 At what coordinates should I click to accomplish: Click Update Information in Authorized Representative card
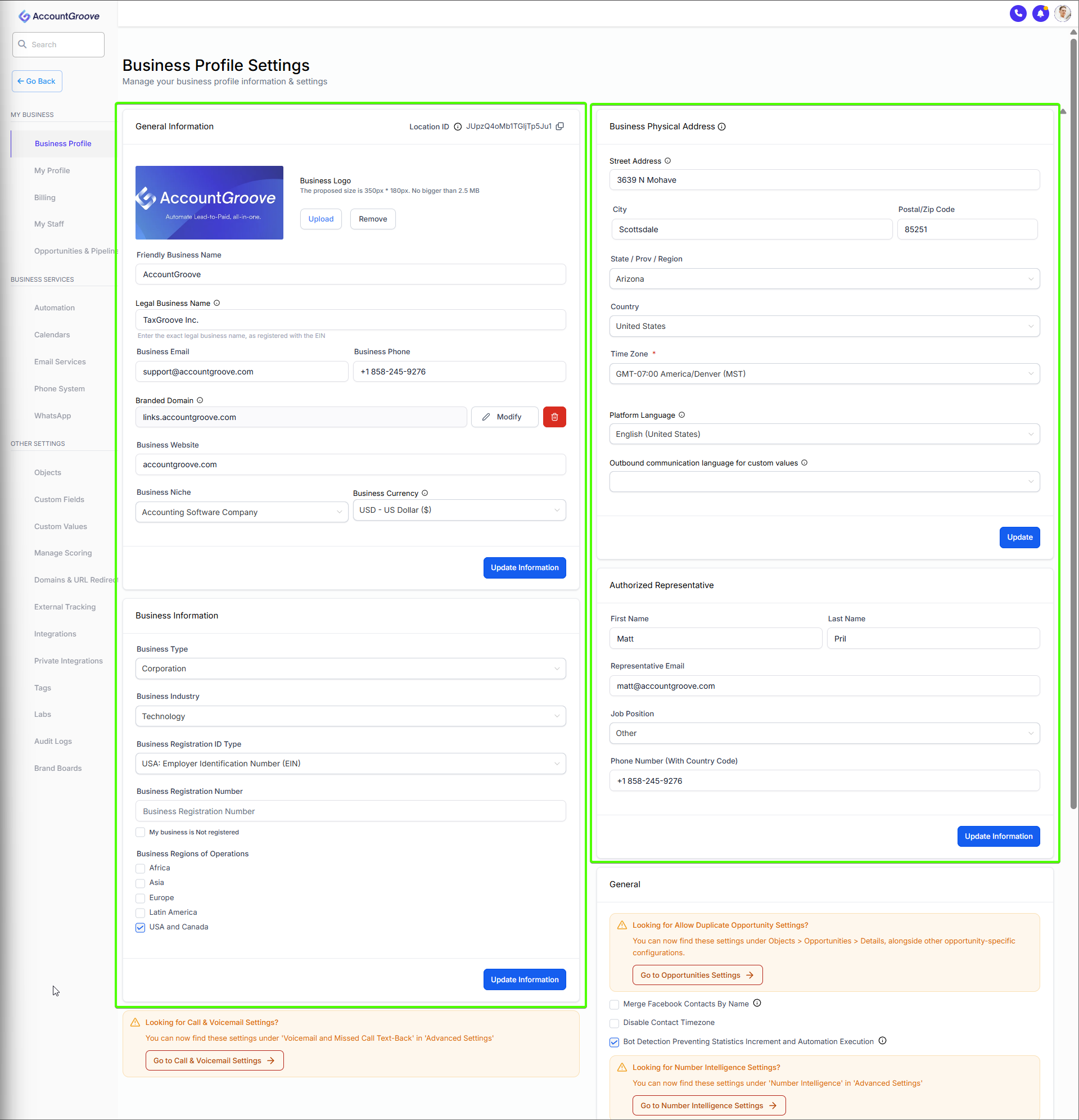click(999, 837)
